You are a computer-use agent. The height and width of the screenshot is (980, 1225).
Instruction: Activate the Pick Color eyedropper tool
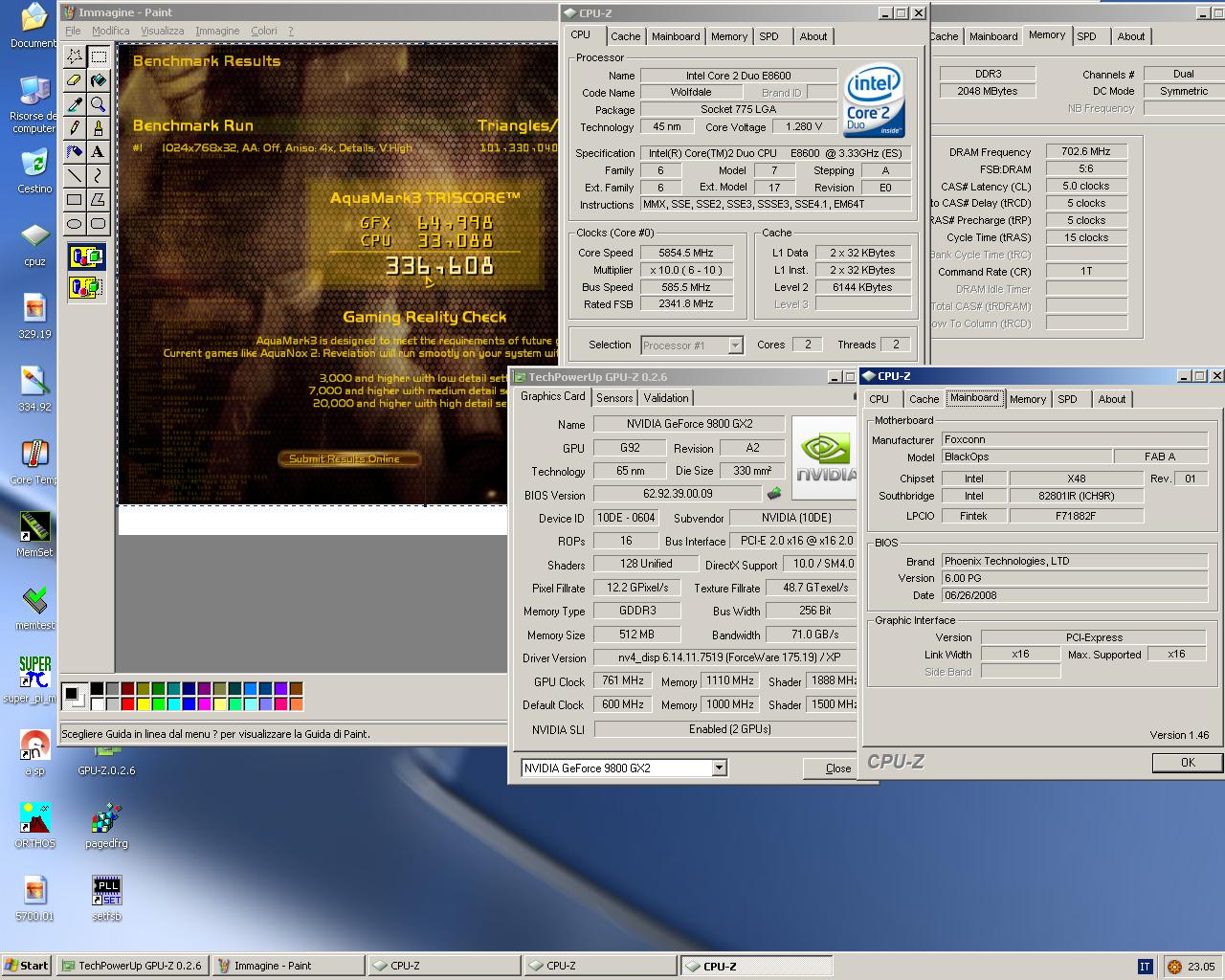75,104
